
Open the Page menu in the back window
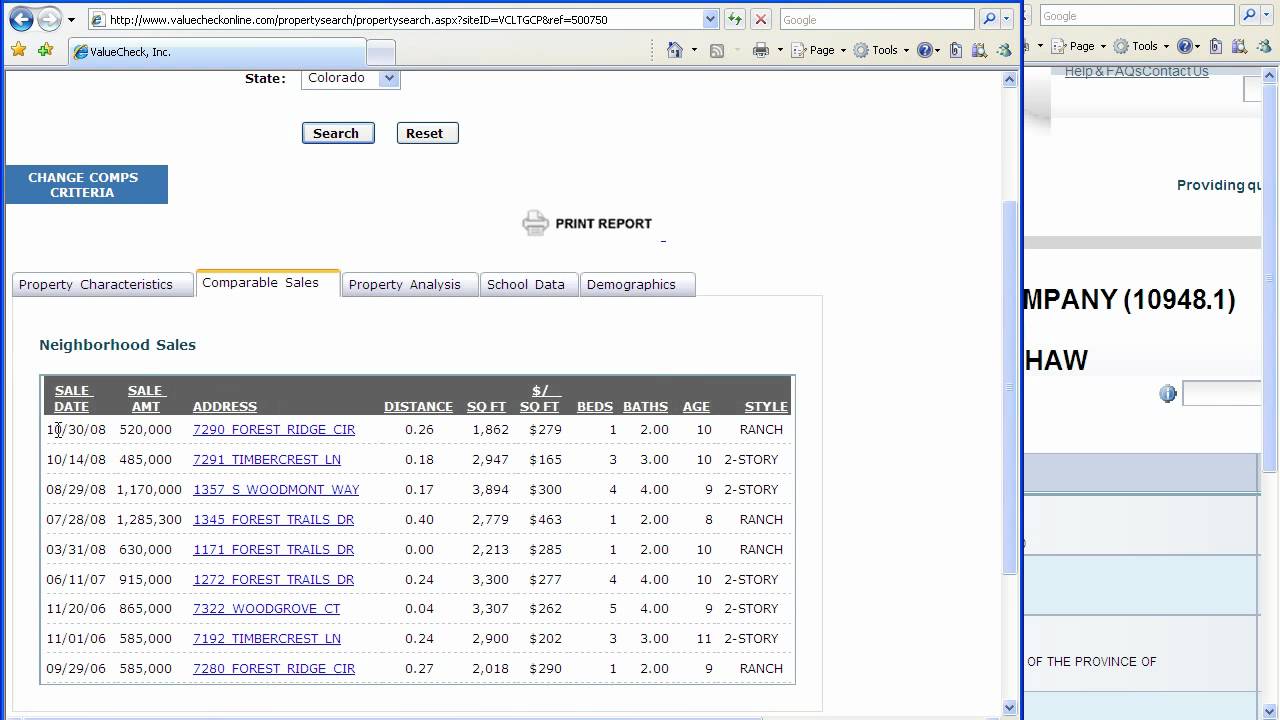coord(1080,46)
